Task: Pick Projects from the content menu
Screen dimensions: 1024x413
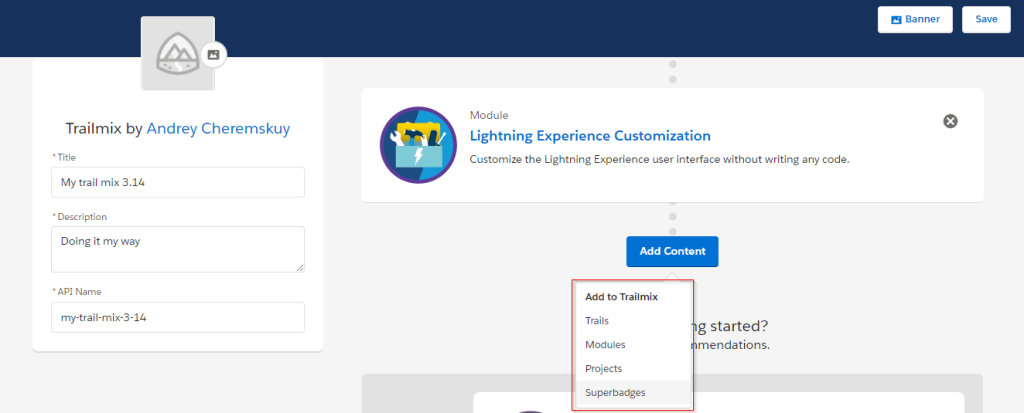Action: [603, 369]
